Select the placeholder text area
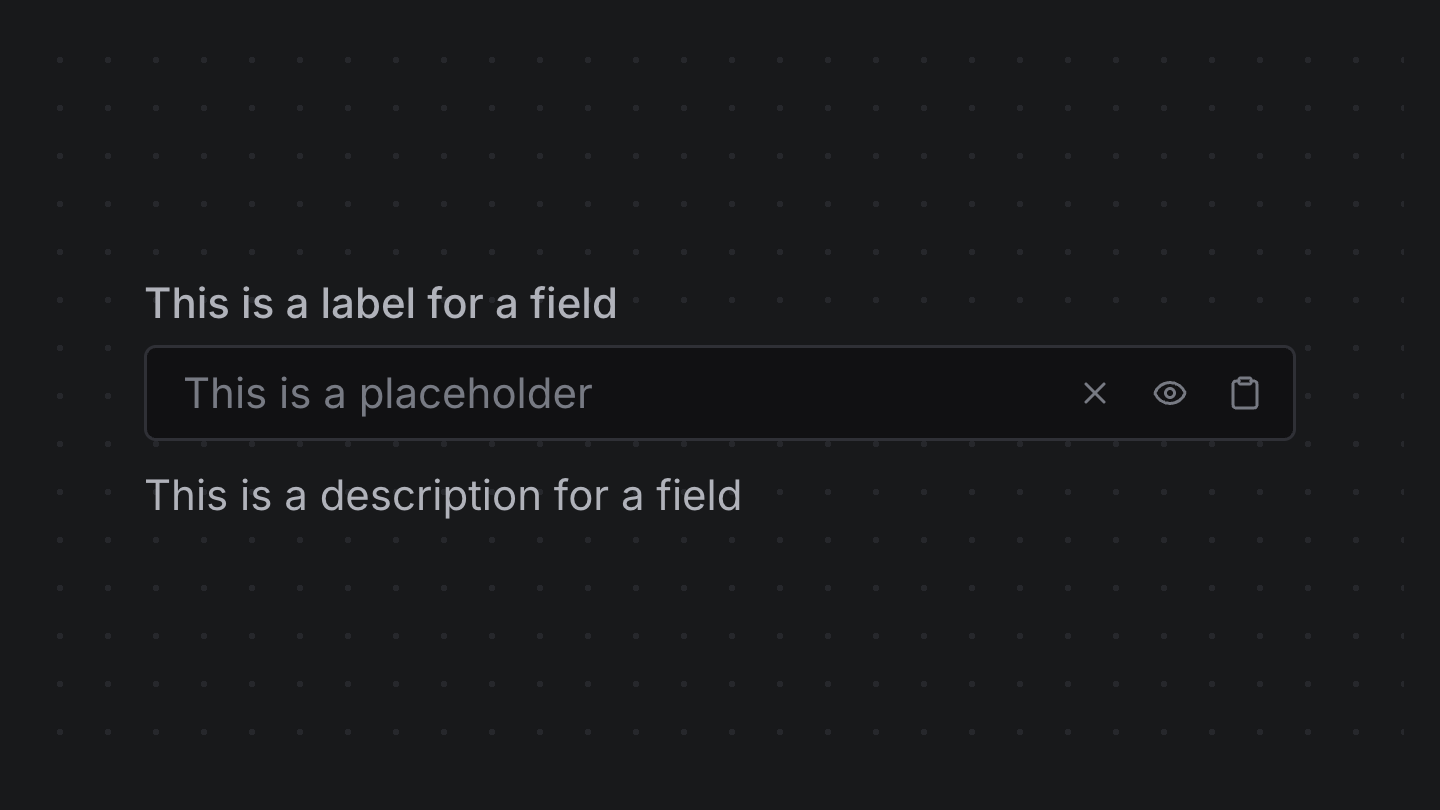This screenshot has width=1440, height=810. (x=389, y=393)
